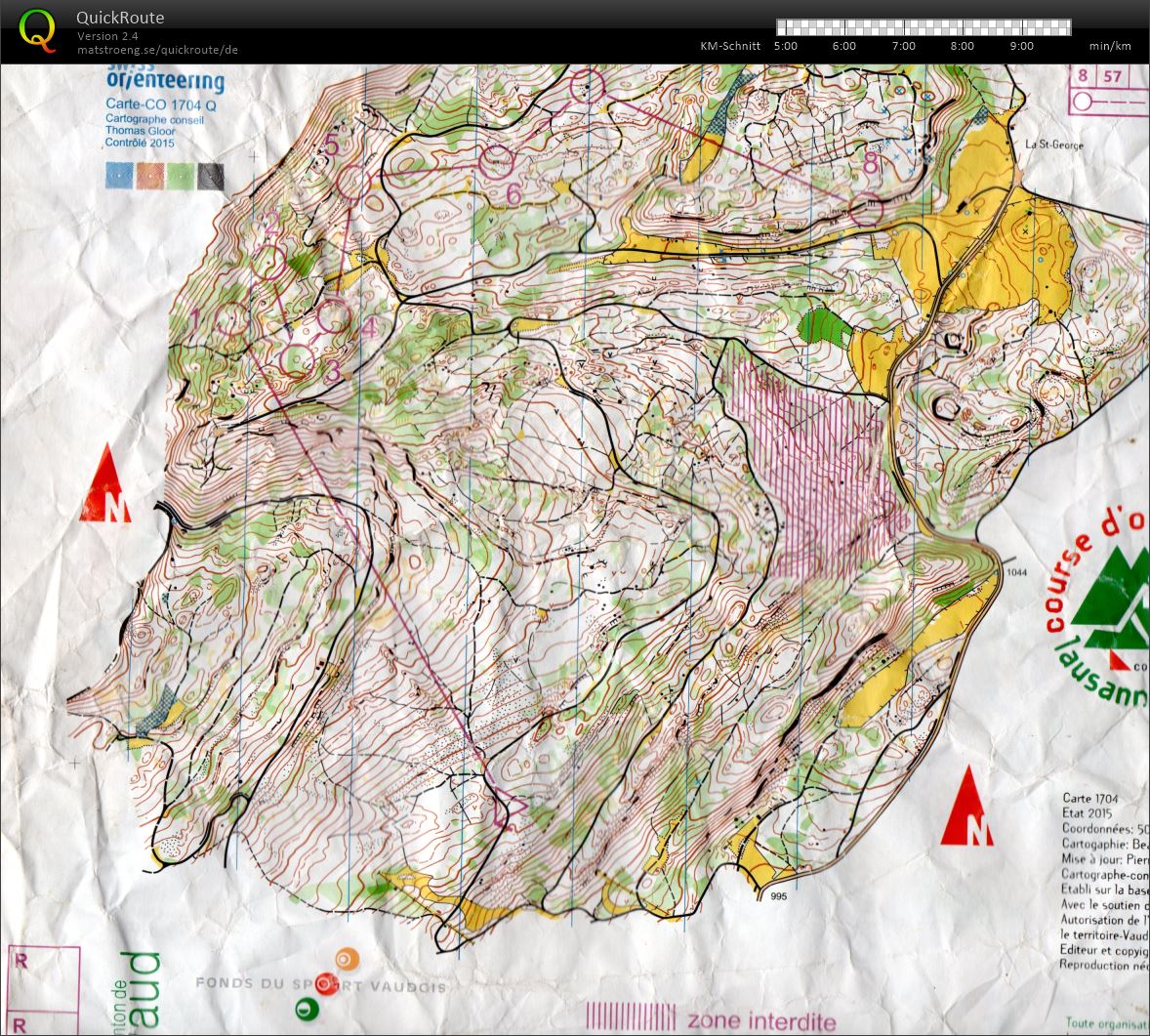Click the red north arrow at lower right
1150x1036 pixels.
point(968,807)
